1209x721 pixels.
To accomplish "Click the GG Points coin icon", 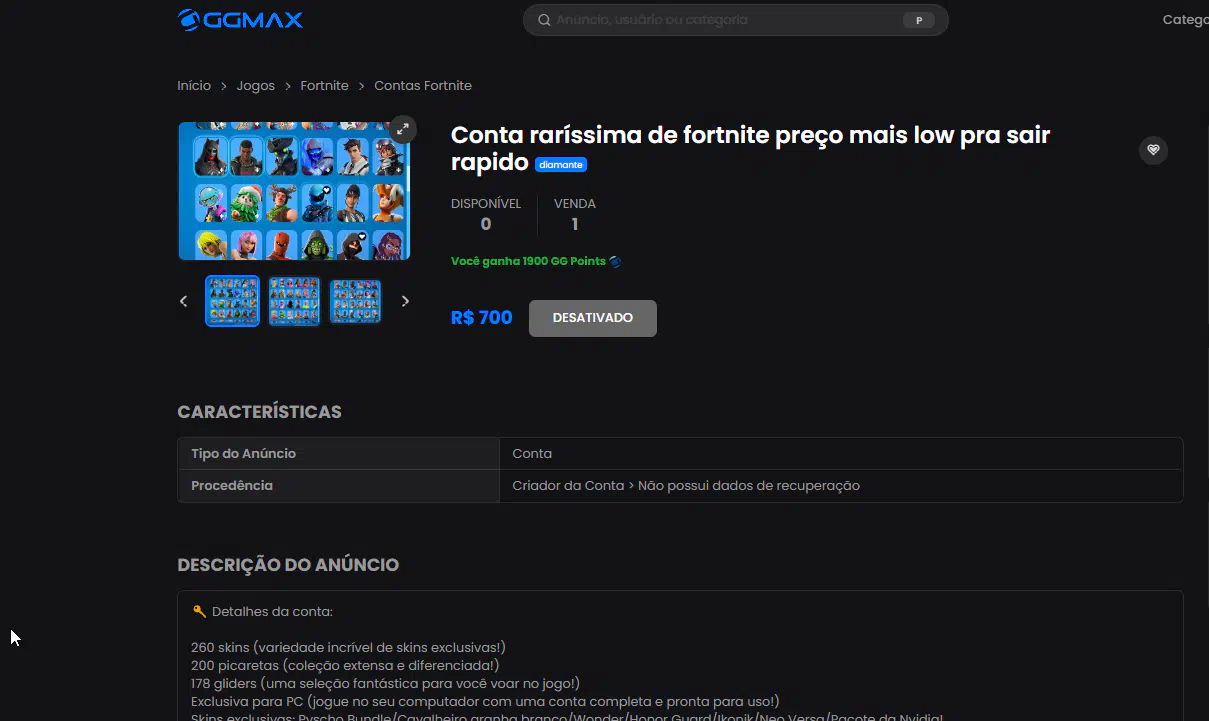I will click(616, 261).
